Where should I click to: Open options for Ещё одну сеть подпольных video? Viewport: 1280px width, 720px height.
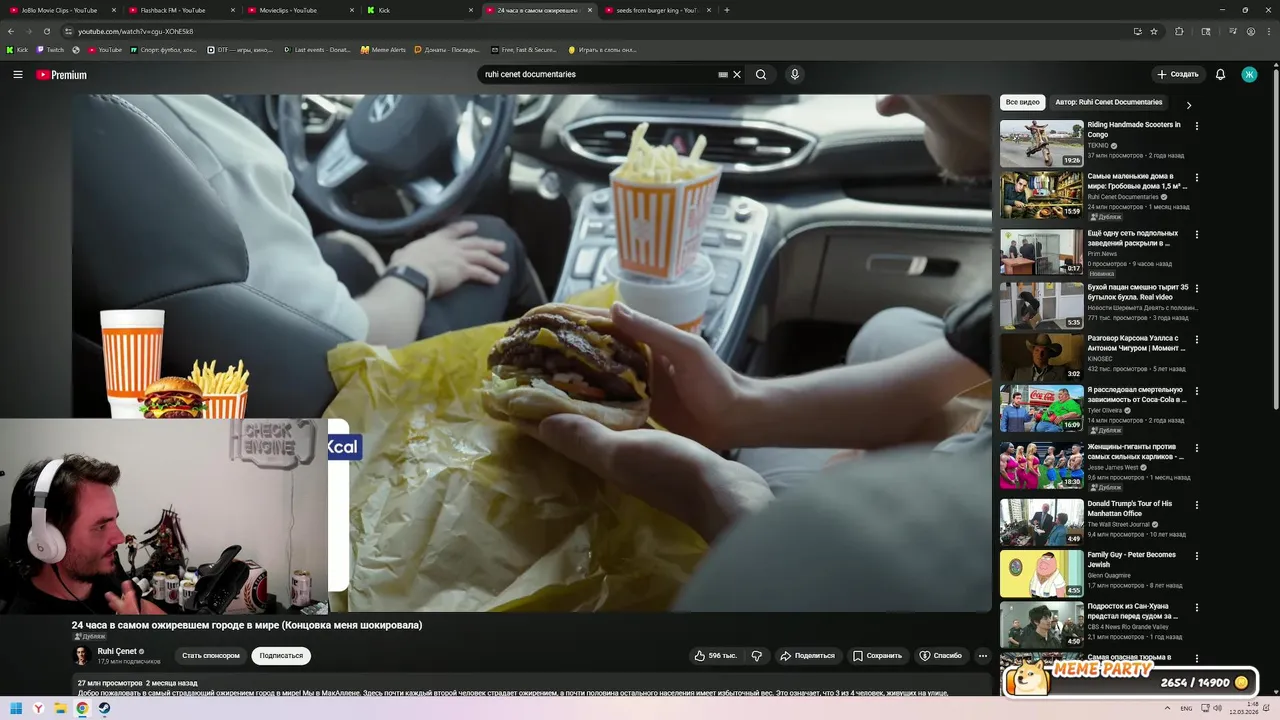pos(1197,235)
